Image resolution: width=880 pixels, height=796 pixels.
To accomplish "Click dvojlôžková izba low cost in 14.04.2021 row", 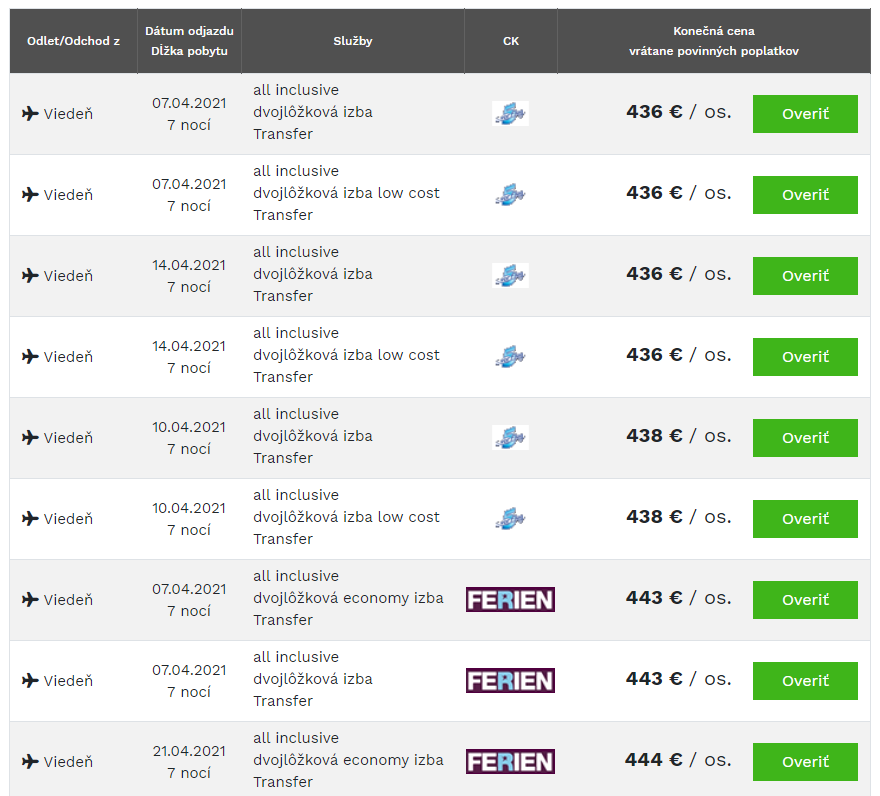I will point(346,355).
